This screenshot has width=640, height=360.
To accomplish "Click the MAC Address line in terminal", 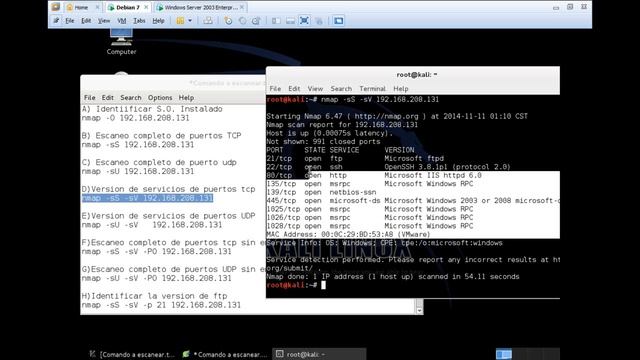I will click(x=348, y=235).
